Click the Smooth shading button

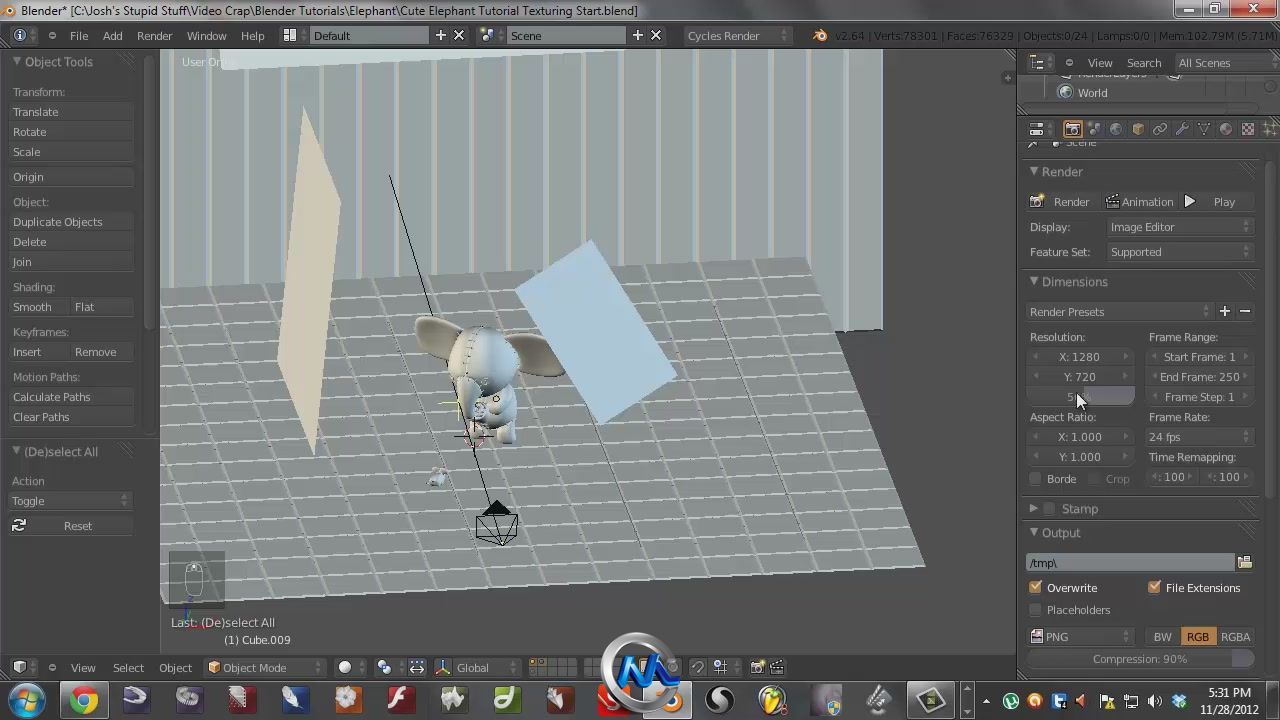39,306
